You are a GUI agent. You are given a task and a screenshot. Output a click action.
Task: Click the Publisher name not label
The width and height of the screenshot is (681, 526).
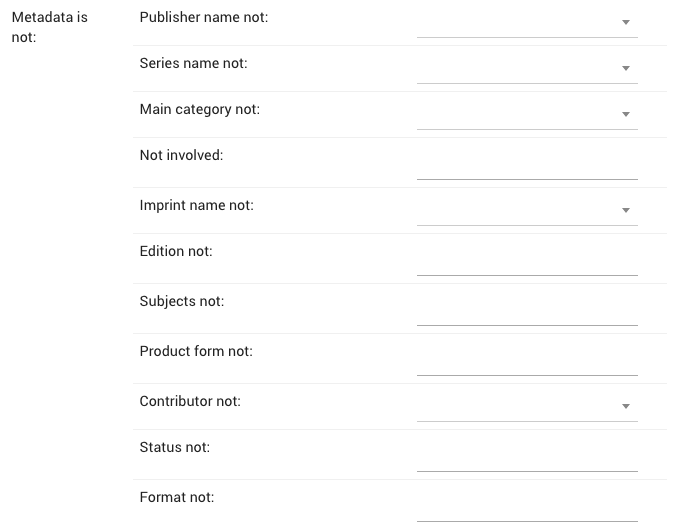click(x=204, y=18)
